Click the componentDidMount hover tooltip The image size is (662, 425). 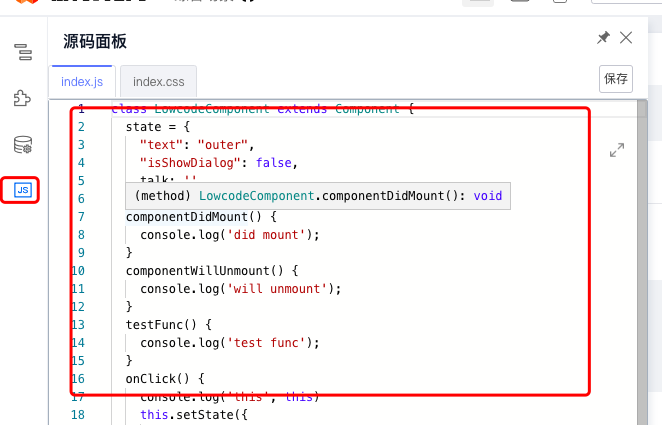click(318, 196)
